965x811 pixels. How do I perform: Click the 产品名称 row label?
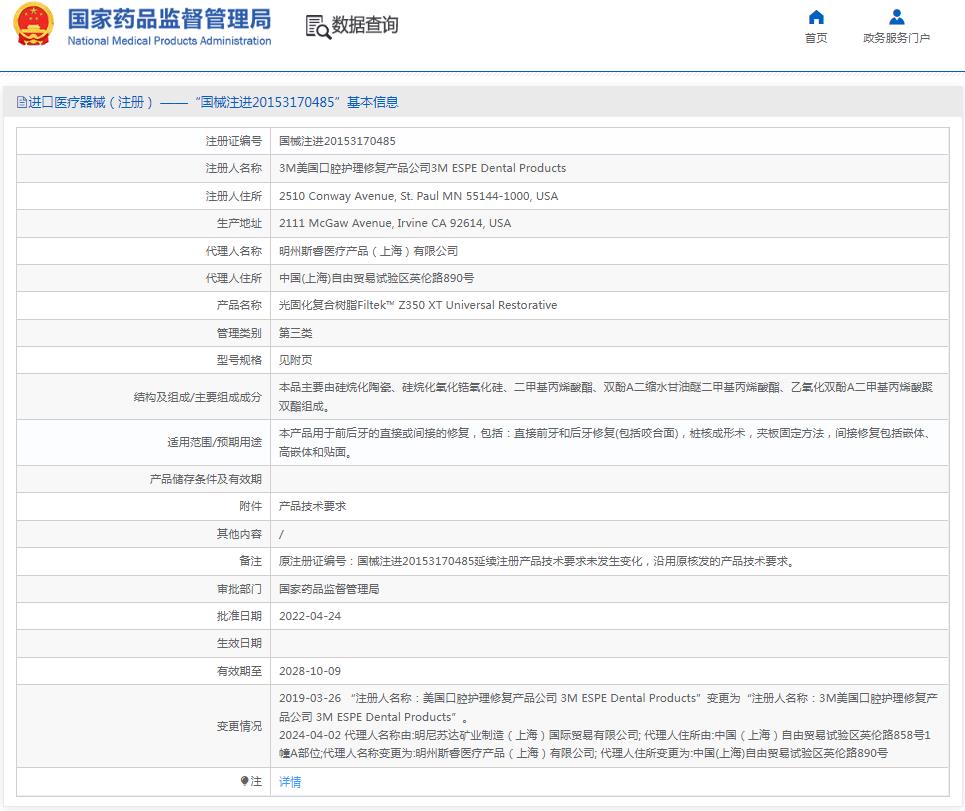point(239,305)
